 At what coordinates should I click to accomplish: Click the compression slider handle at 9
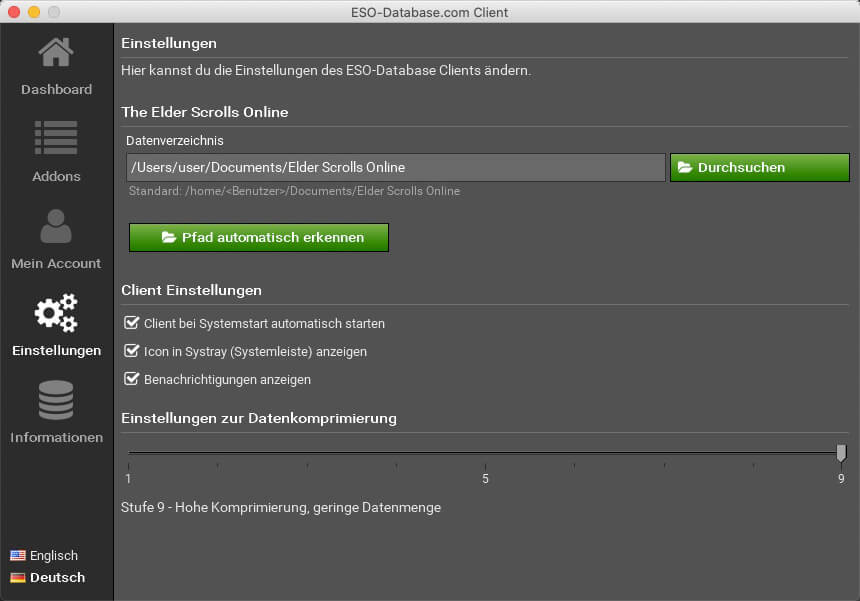pos(841,453)
